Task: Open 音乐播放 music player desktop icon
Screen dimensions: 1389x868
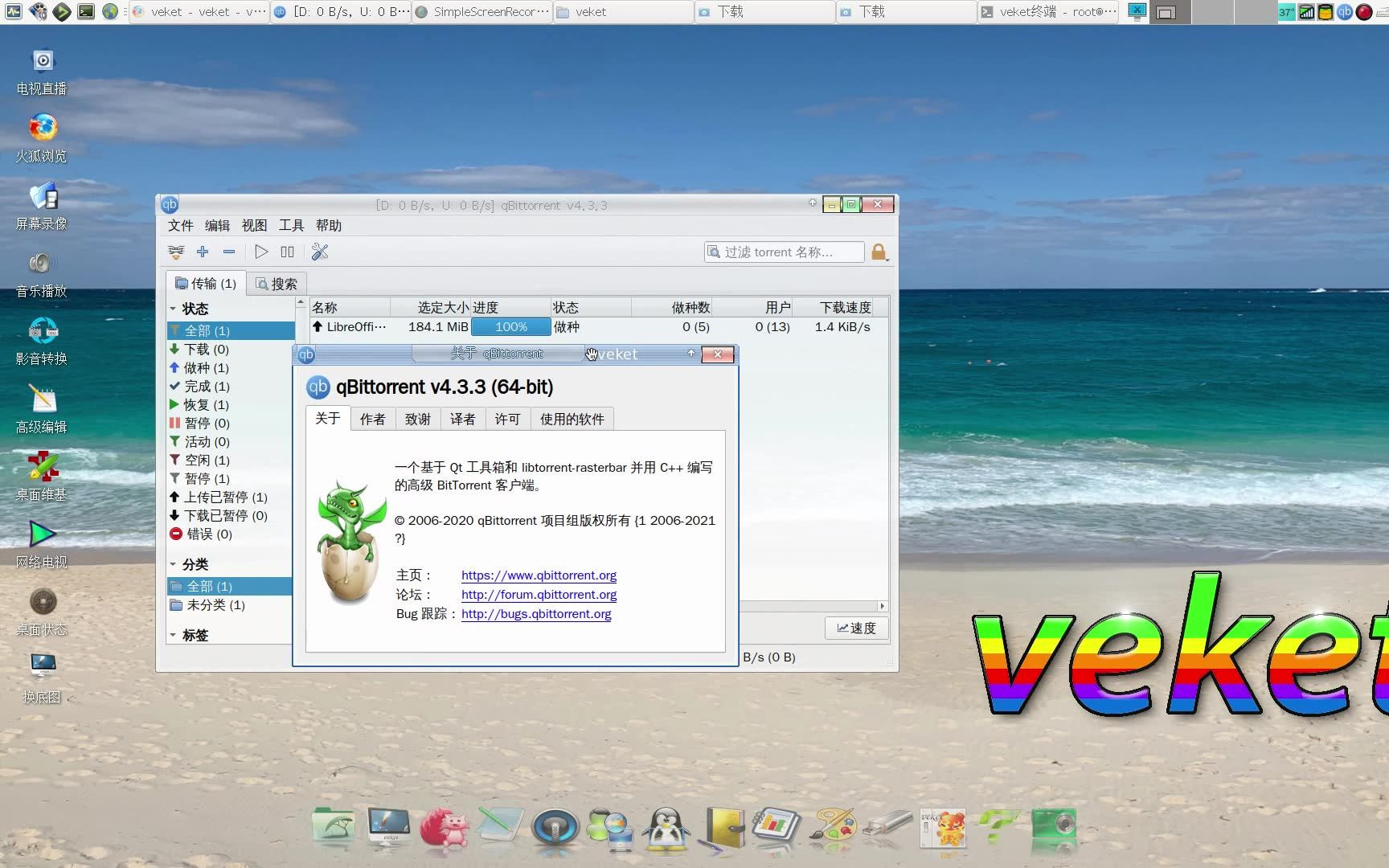Action: [42, 275]
